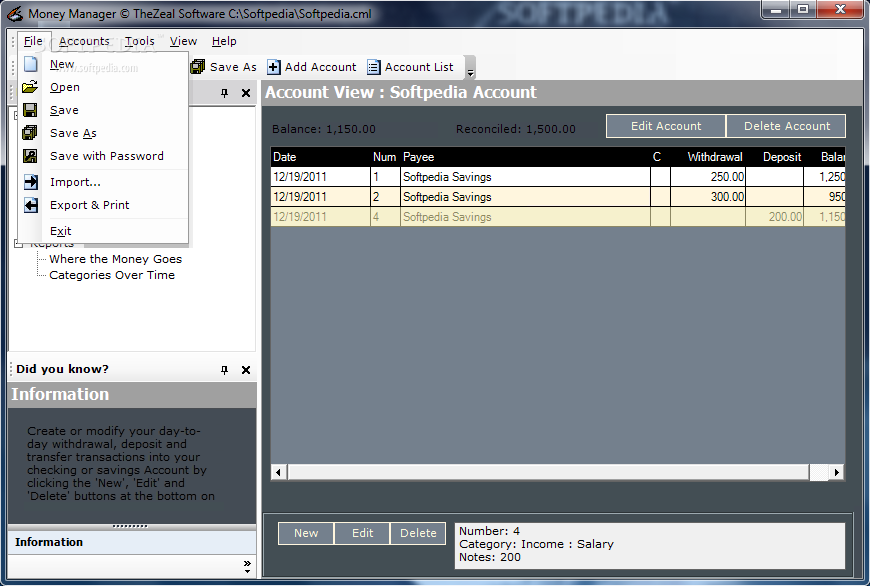Click the Balance: 1,150.00 label
Image resolution: width=870 pixels, height=586 pixels.
(323, 129)
